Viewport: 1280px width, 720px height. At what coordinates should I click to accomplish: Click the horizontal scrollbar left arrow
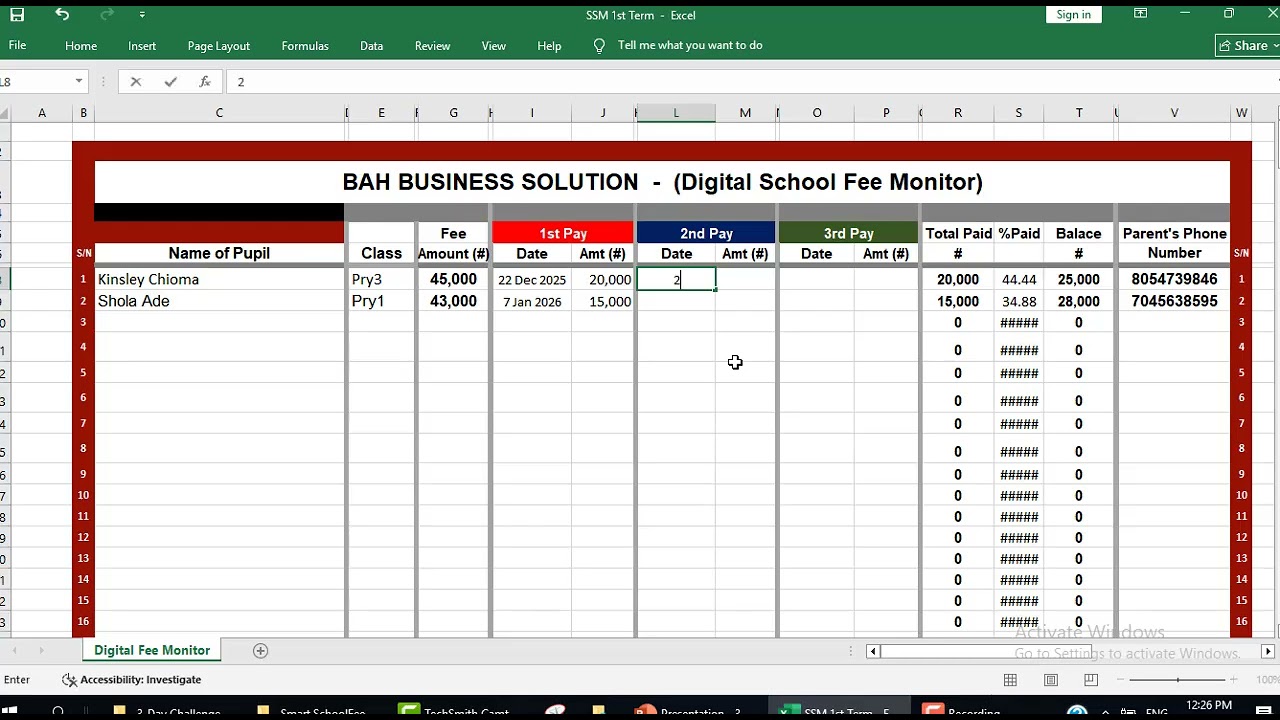tap(873, 651)
